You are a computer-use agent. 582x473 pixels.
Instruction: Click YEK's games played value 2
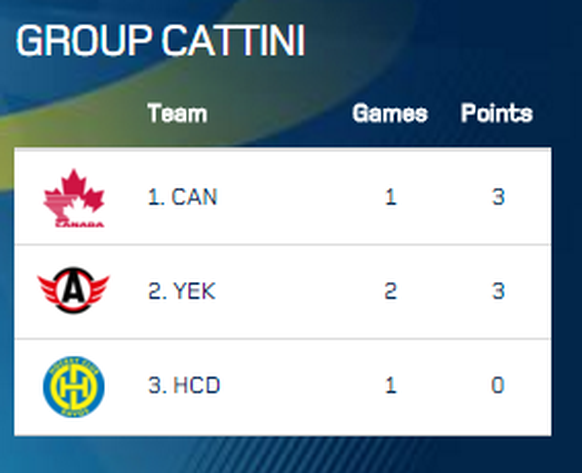tap(390, 291)
